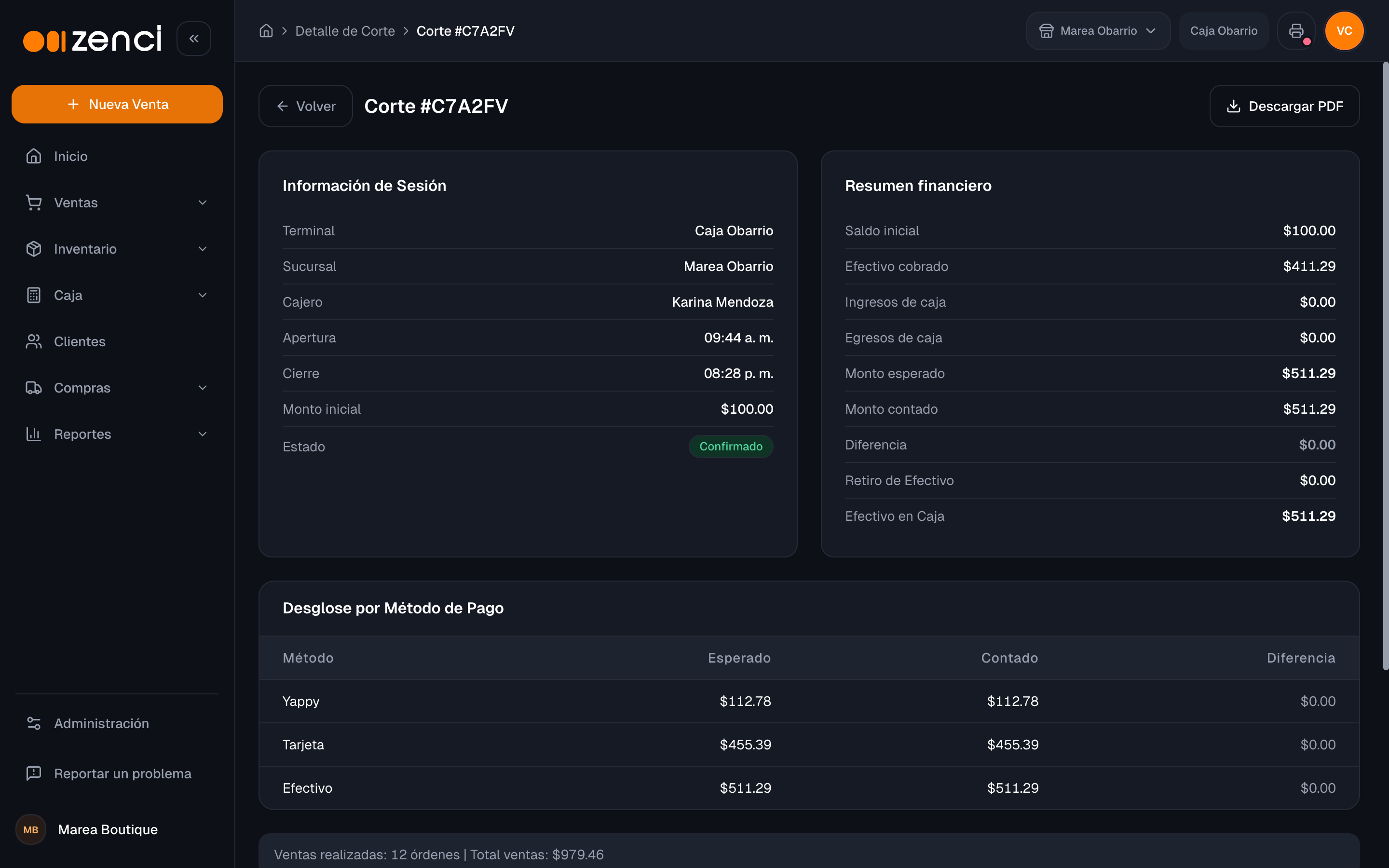Click the Caja calculator icon

pyautogui.click(x=34, y=295)
